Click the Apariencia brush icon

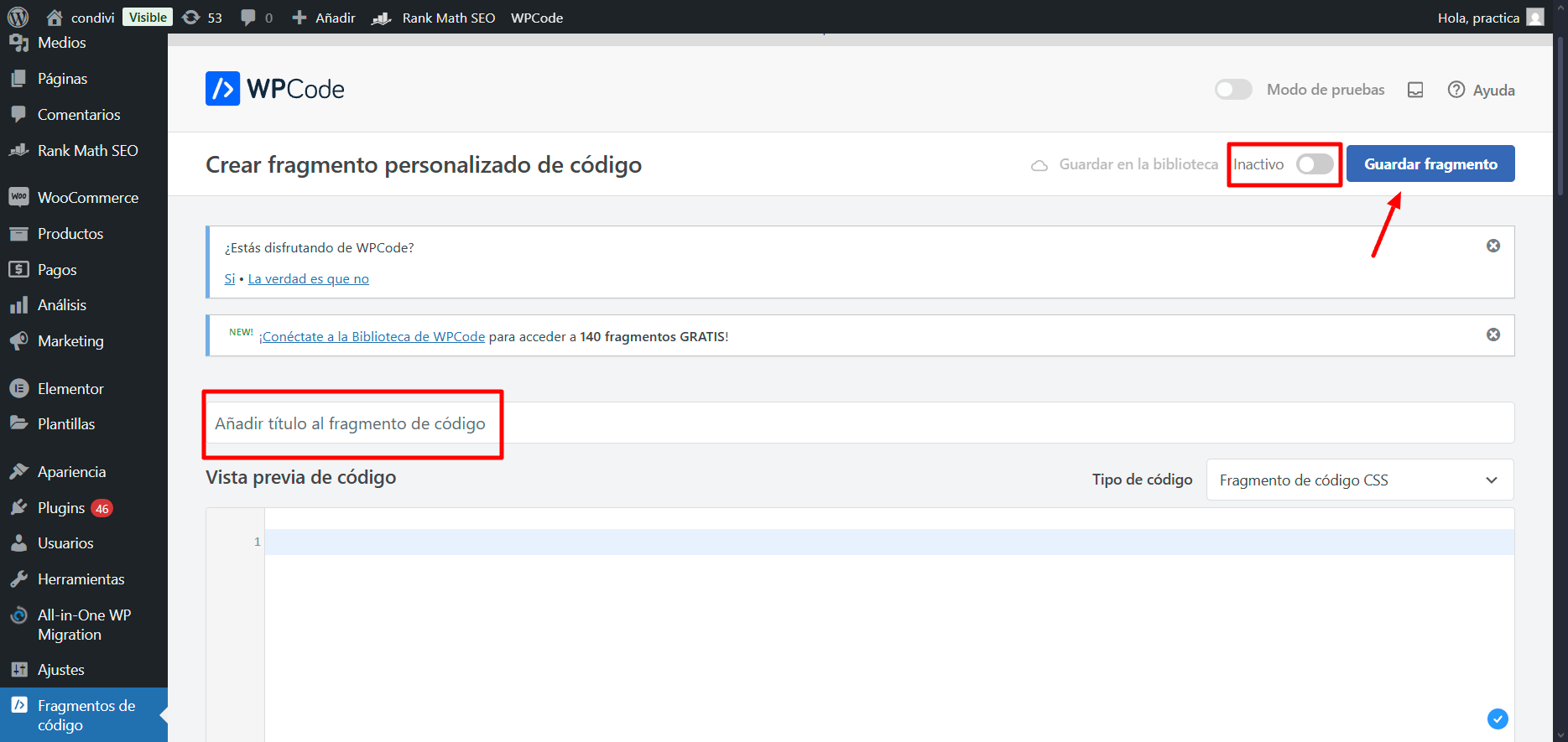[18, 471]
